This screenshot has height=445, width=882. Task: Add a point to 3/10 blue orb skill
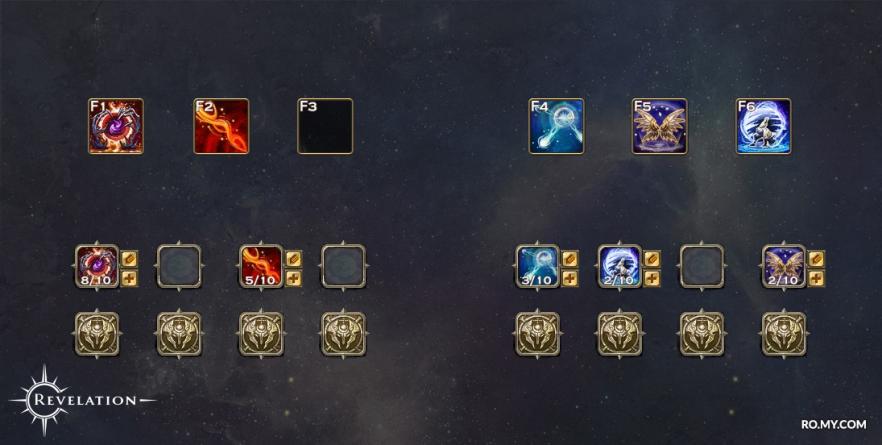[570, 278]
